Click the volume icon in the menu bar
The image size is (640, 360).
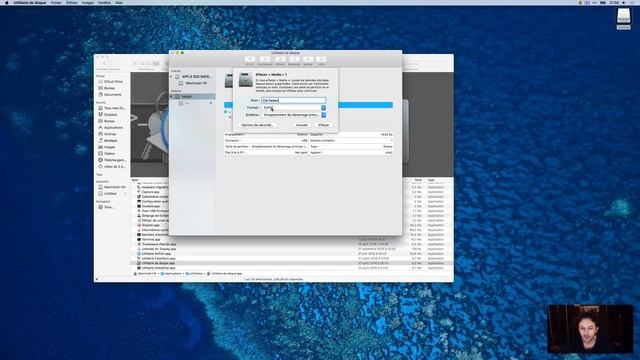623,2
